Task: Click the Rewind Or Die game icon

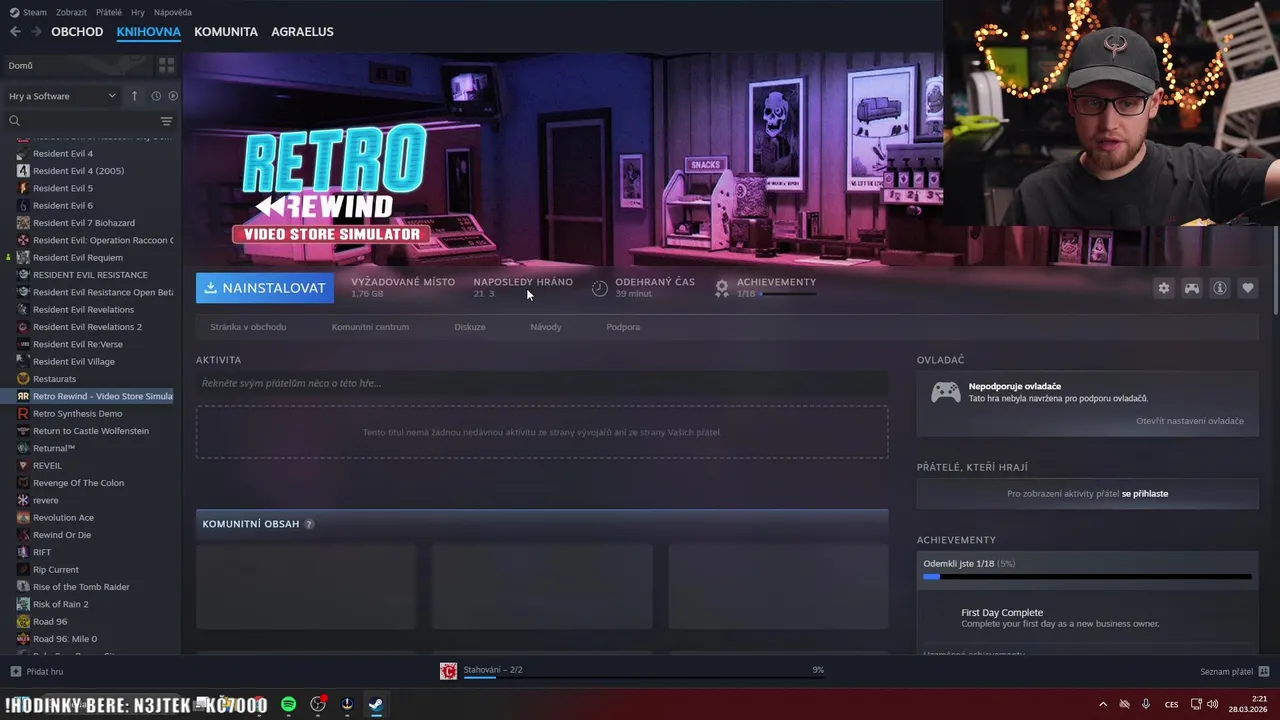Action: tap(23, 535)
